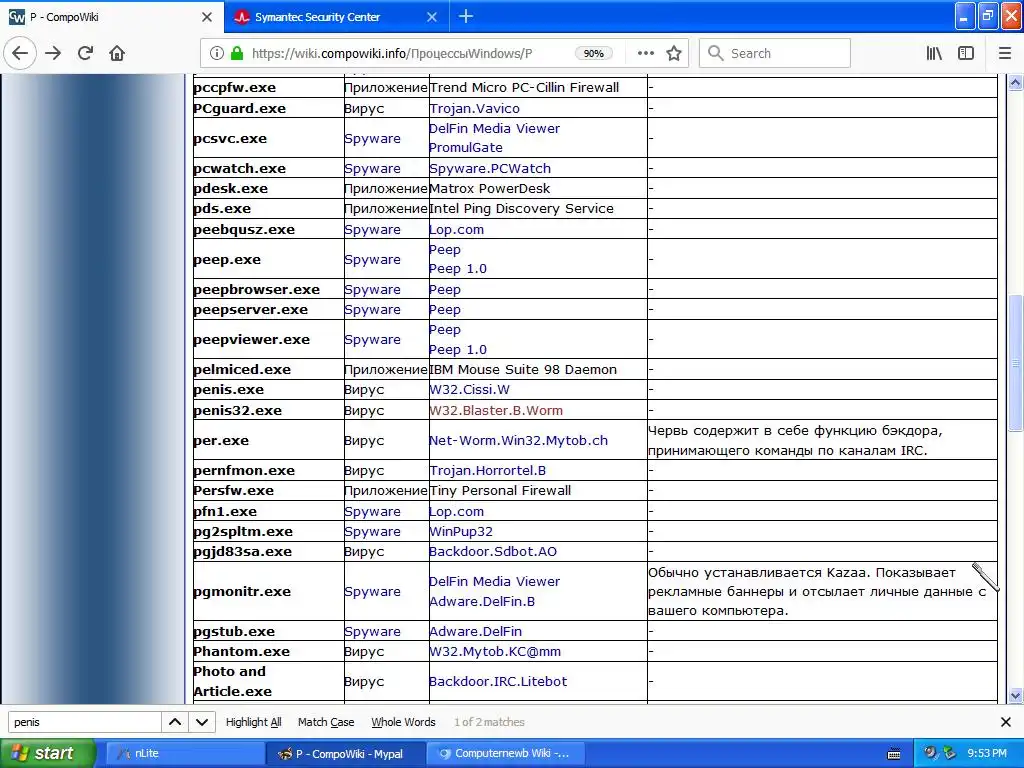Switch to nLite taskbar window
This screenshot has width=1024, height=768.
tap(183, 753)
